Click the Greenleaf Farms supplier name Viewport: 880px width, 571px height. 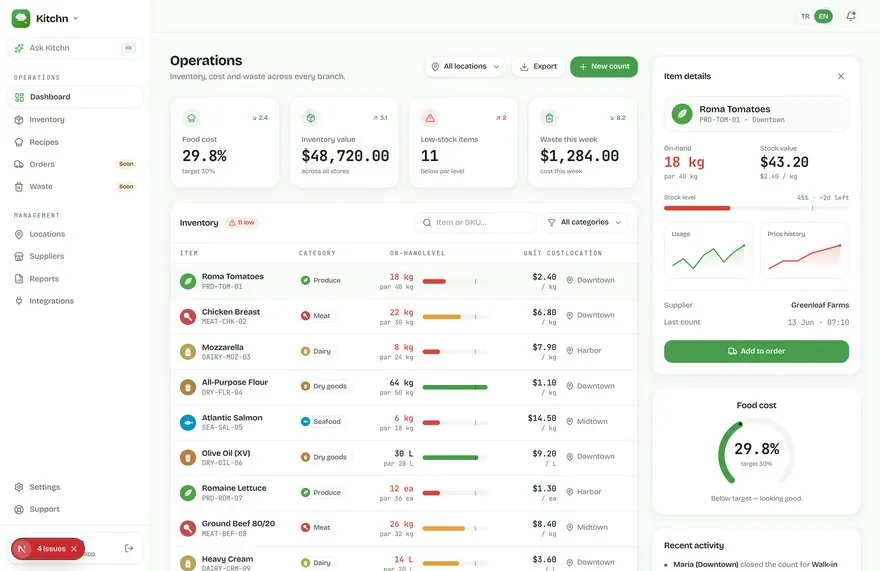pyautogui.click(x=820, y=305)
